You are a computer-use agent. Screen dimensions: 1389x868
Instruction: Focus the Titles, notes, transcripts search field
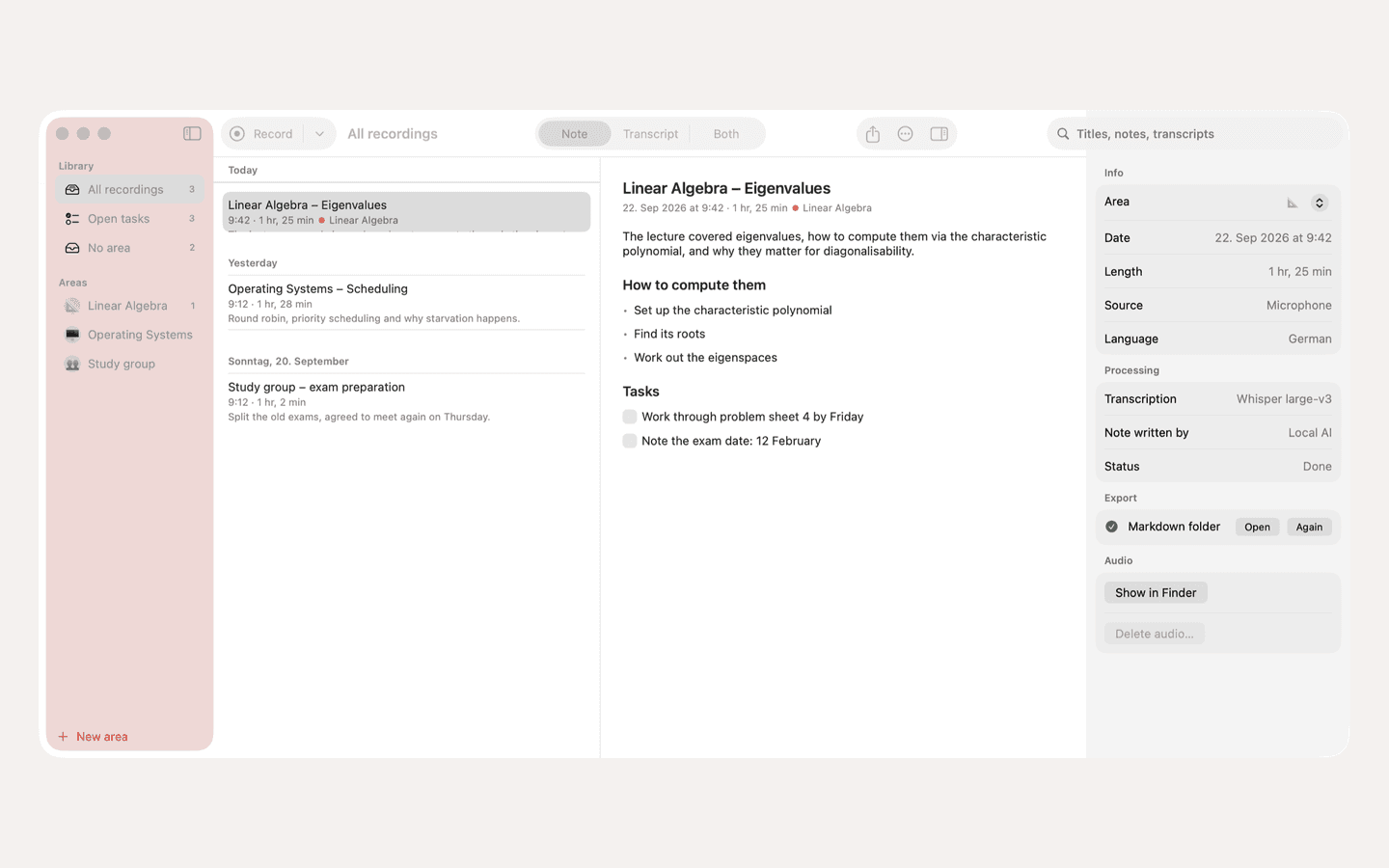click(1194, 134)
